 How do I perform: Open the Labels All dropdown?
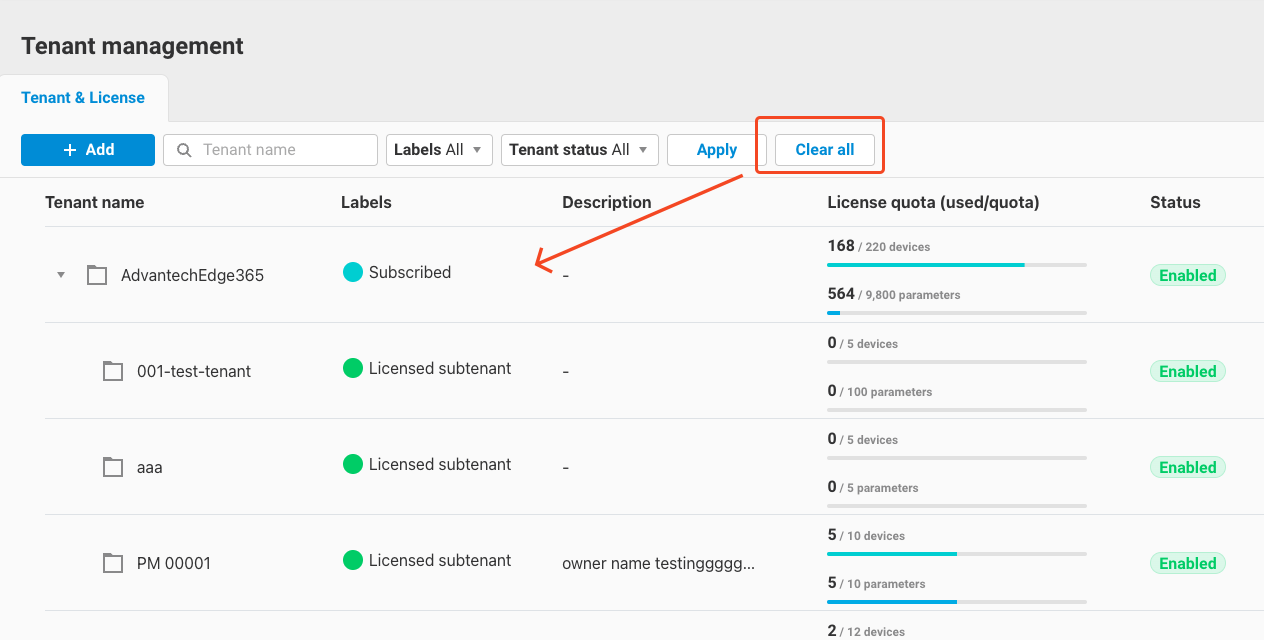click(x=439, y=149)
